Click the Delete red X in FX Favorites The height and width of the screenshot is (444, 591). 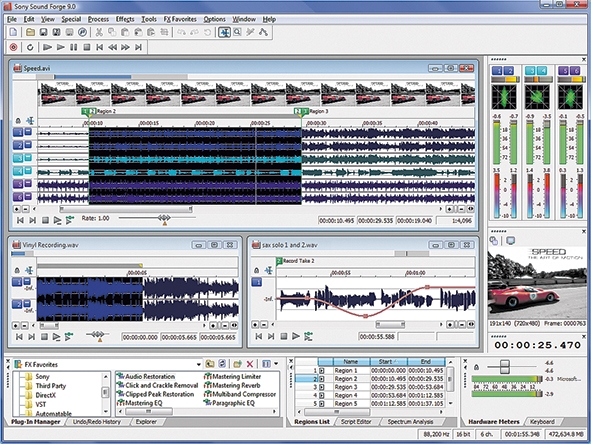250,364
